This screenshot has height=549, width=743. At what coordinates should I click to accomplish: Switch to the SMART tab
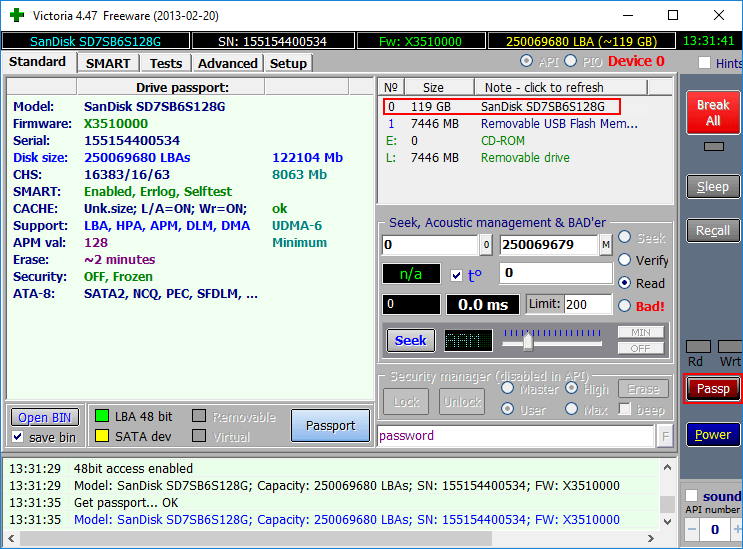[108, 63]
